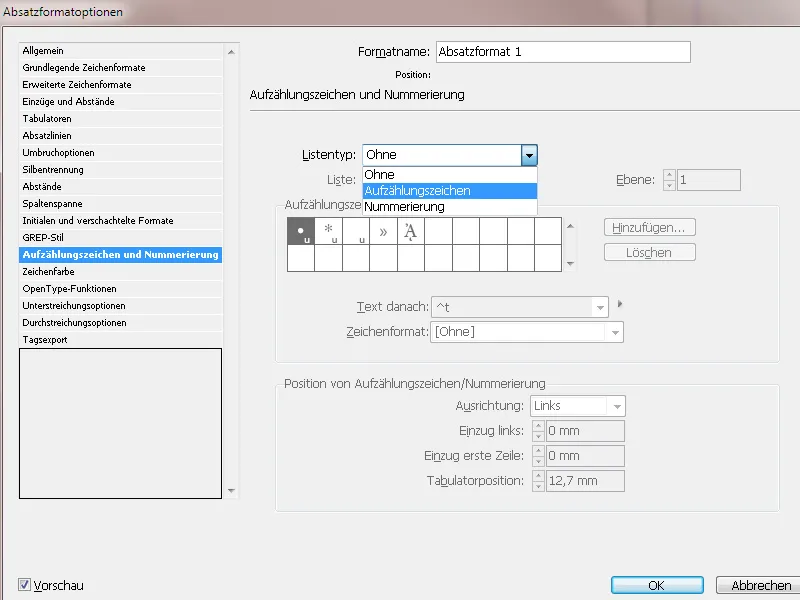
Task: Open the OpenType-Funktionen category
Action: [121, 289]
